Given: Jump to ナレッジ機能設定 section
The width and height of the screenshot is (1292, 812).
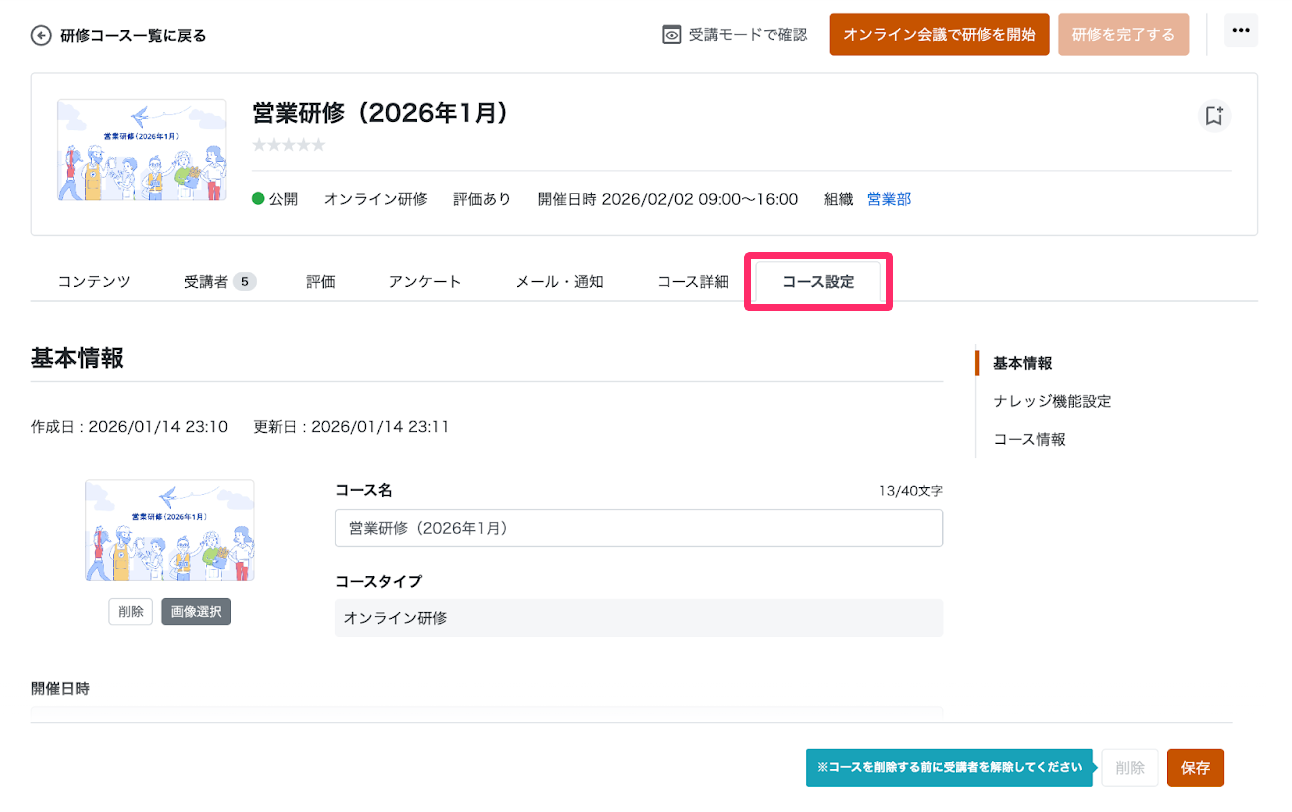Looking at the screenshot, I should pos(1052,401).
